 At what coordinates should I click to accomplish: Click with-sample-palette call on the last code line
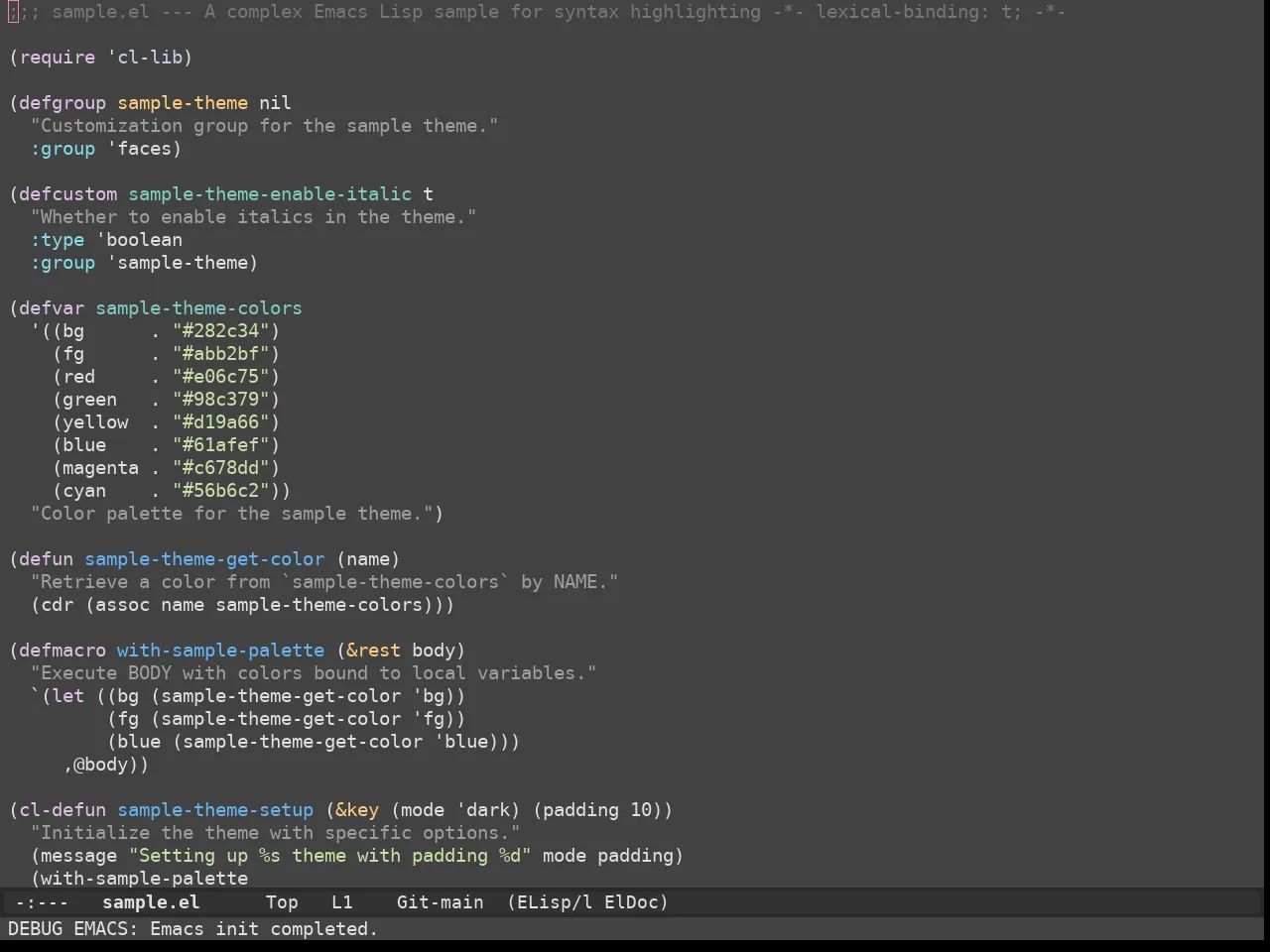click(145, 879)
